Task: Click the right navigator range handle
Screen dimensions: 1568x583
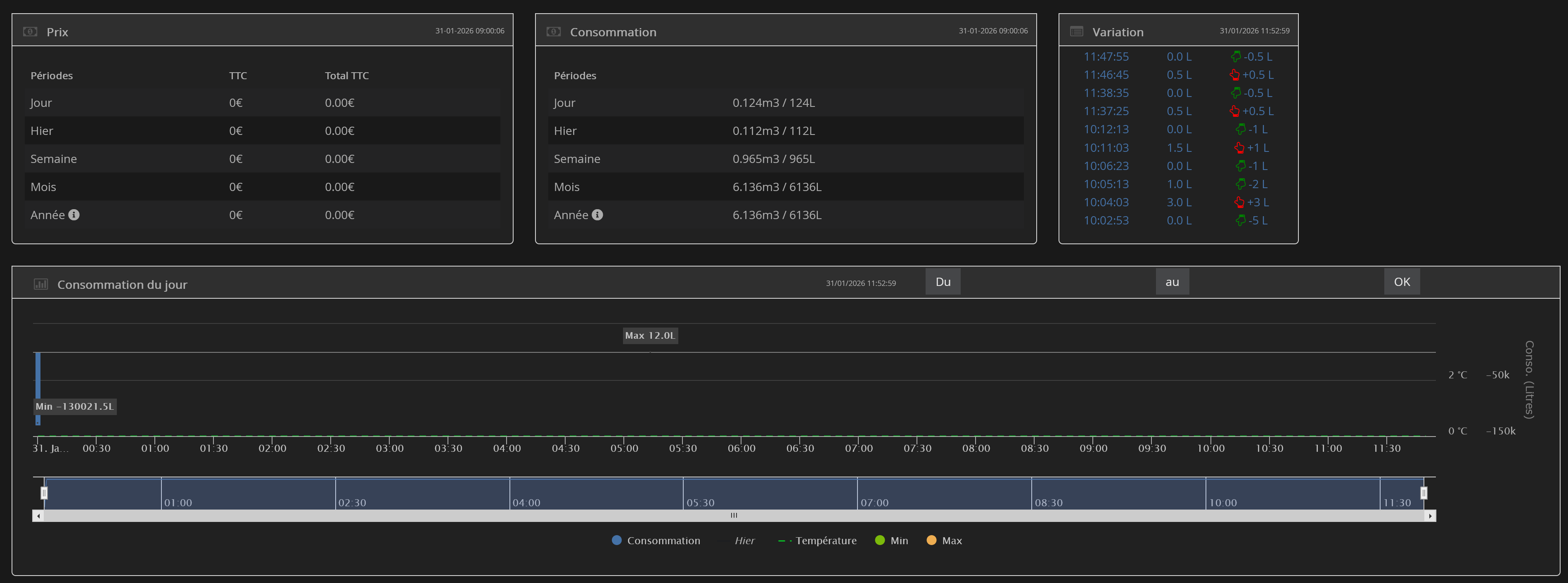Action: click(1424, 493)
